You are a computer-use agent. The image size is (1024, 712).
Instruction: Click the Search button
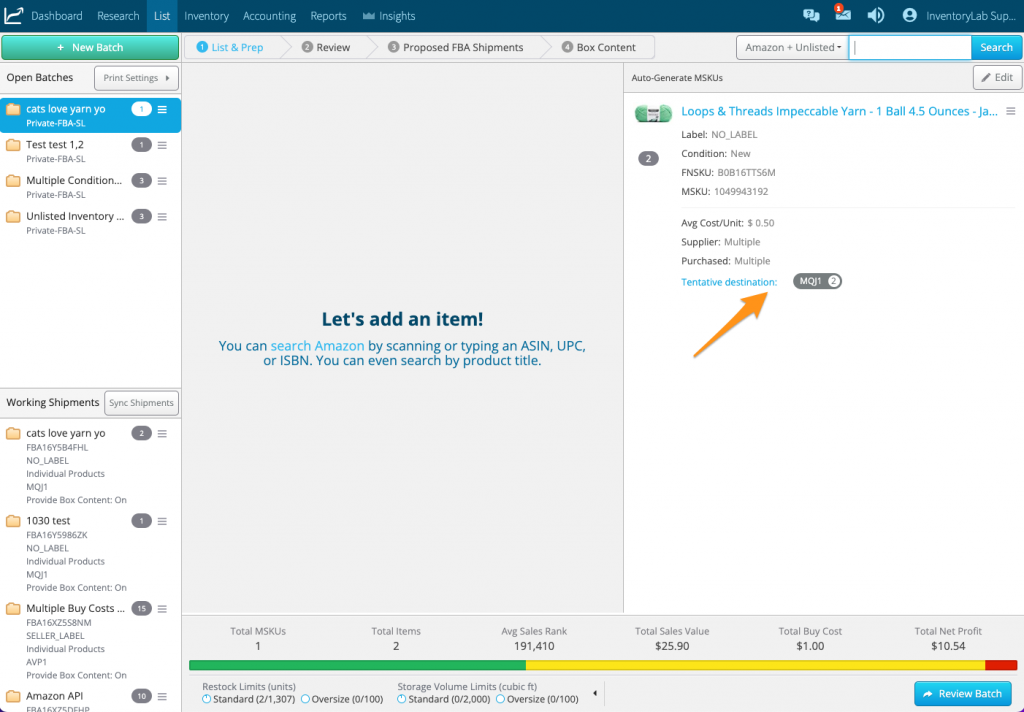996,48
